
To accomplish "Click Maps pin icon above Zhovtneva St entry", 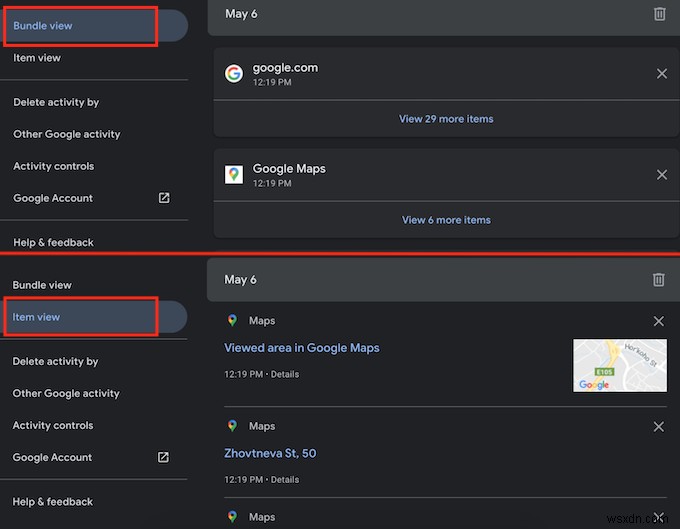I will pos(232,426).
